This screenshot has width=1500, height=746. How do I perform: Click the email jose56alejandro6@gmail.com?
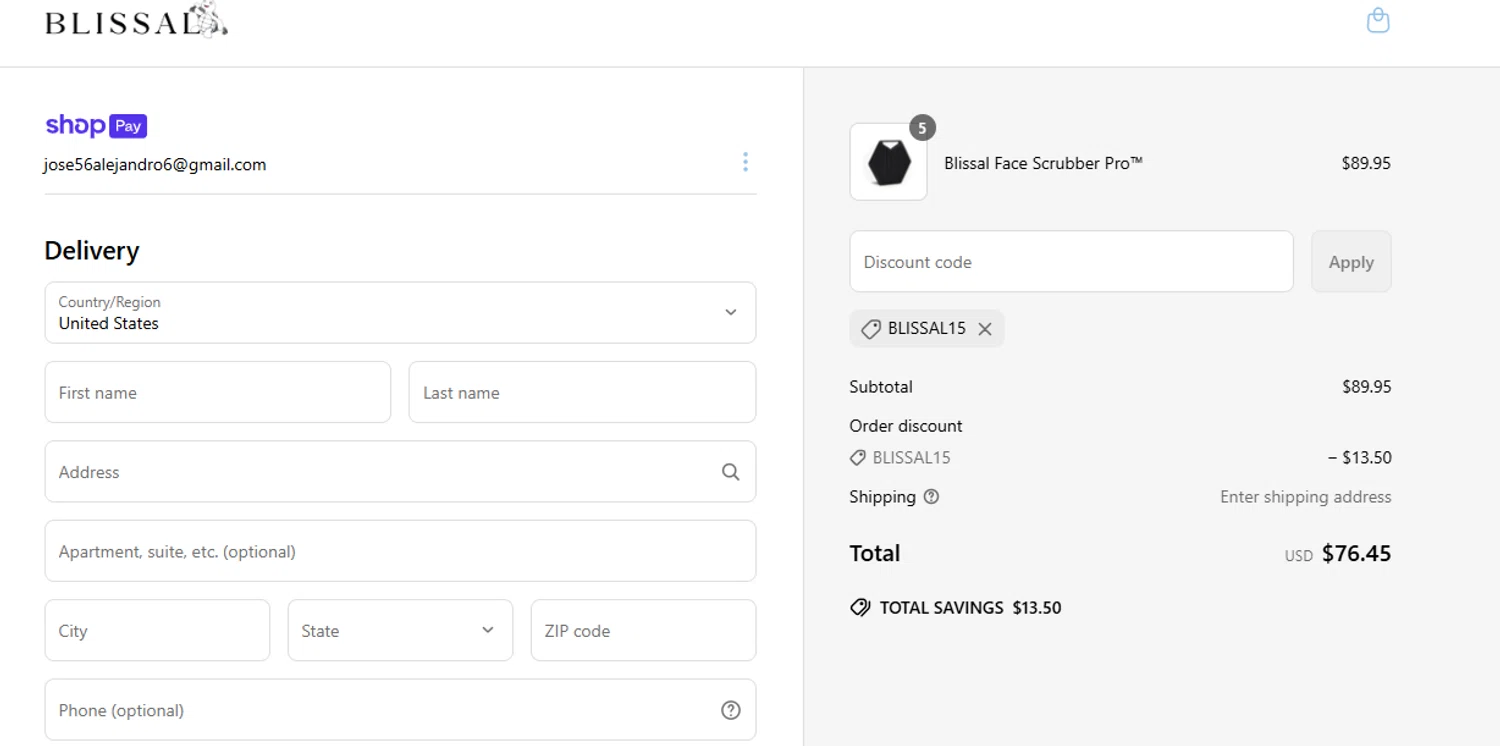(x=155, y=165)
